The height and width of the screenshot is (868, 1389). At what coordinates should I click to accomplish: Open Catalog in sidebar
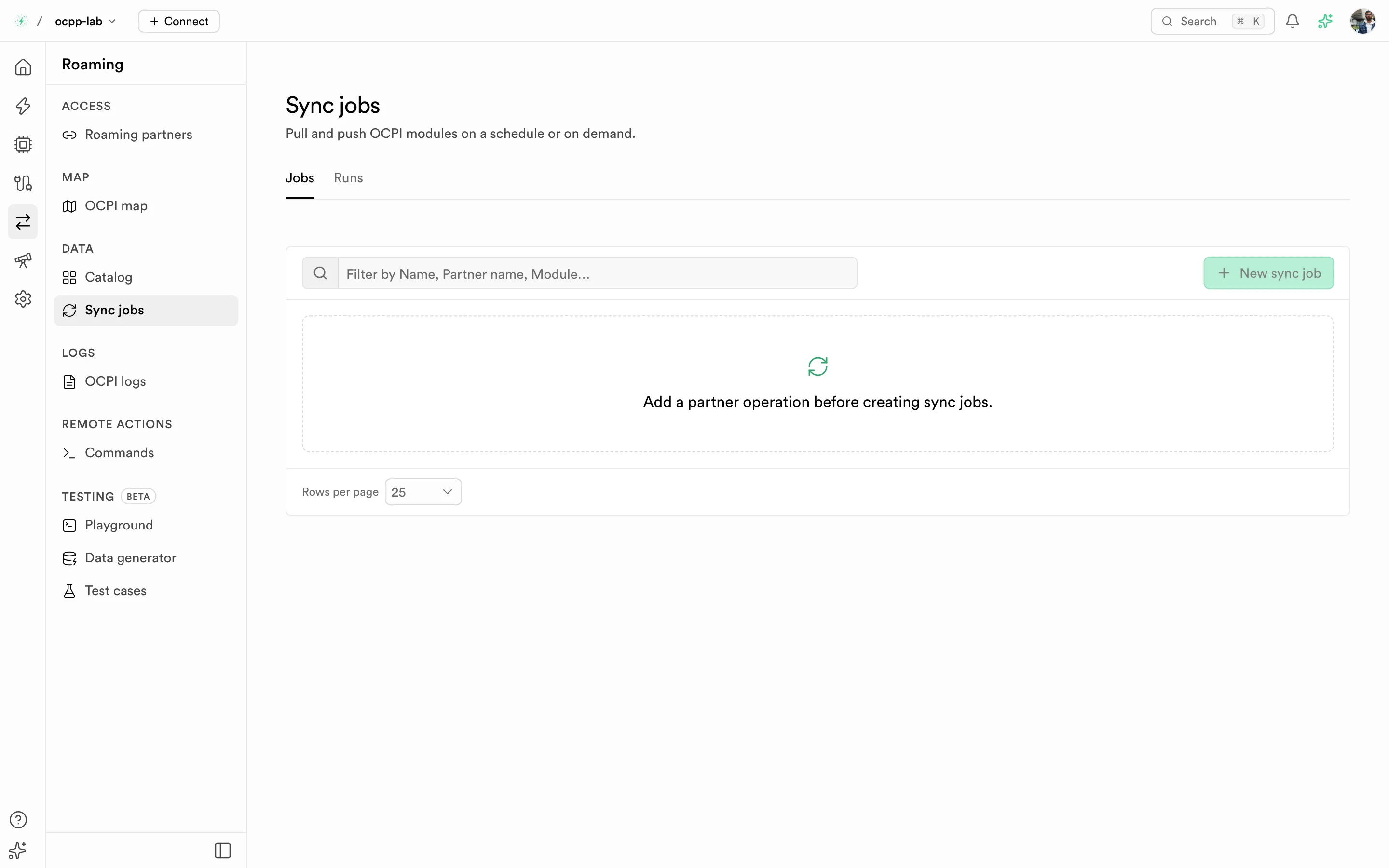point(146,277)
